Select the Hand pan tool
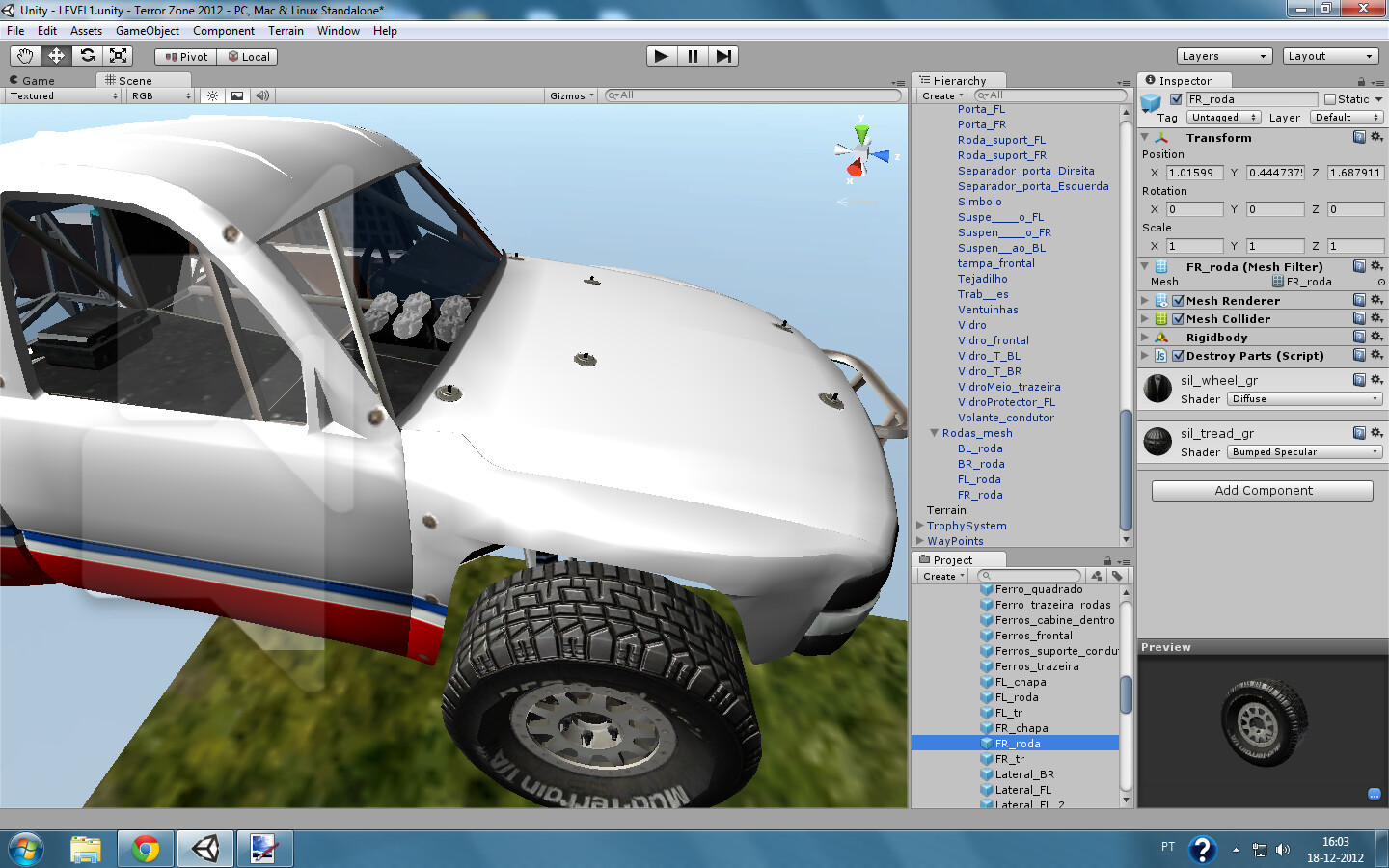The image size is (1389, 868). tap(25, 55)
